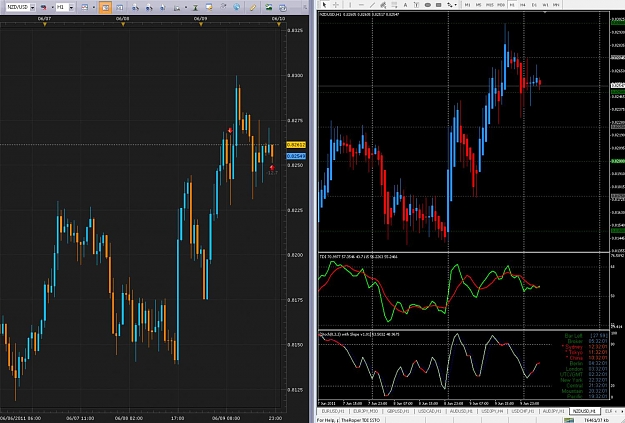Switch MetaTrader chart to M1 timeframe

coord(468,5)
